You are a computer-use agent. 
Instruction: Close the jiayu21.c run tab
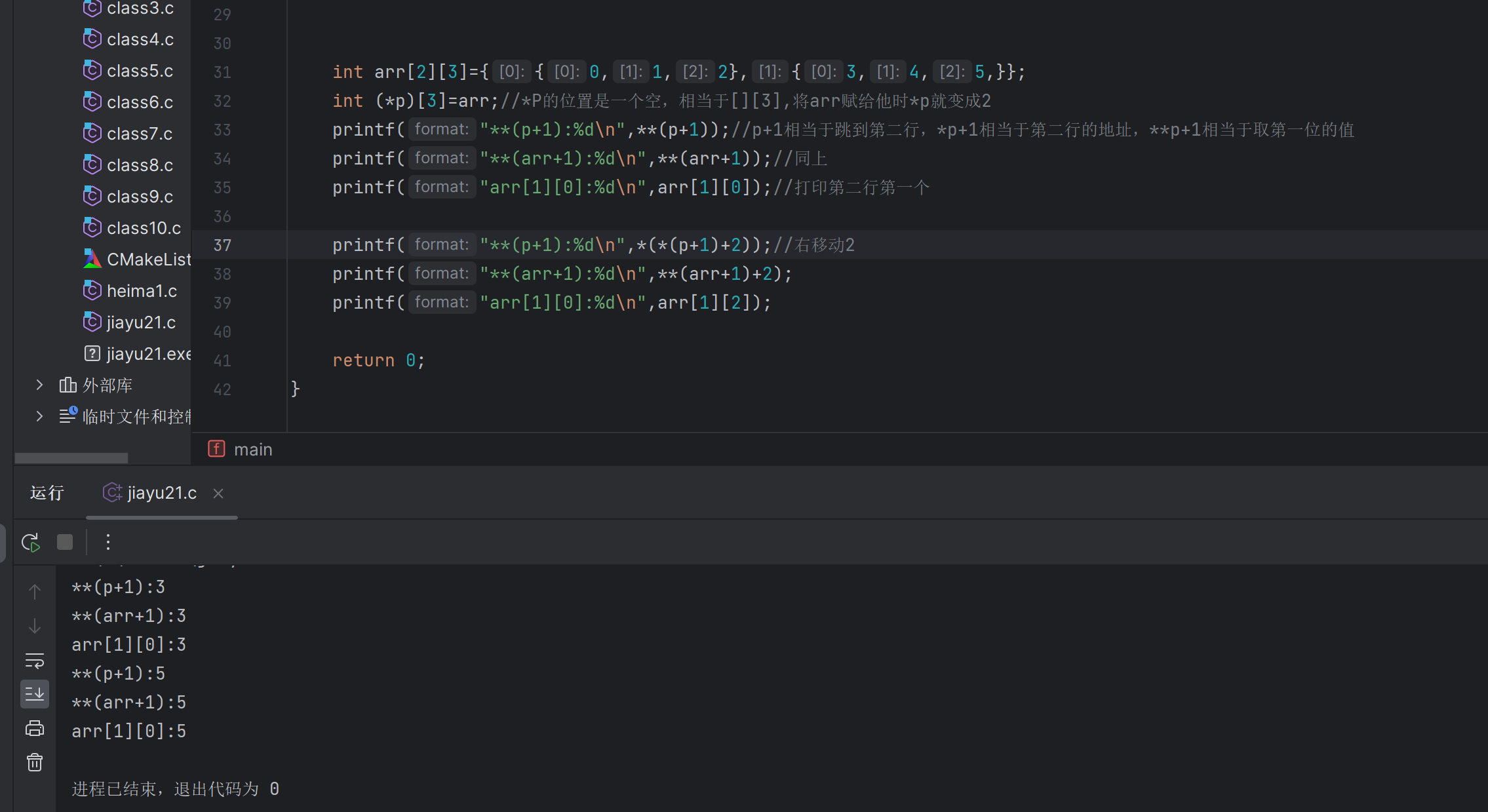[x=218, y=493]
